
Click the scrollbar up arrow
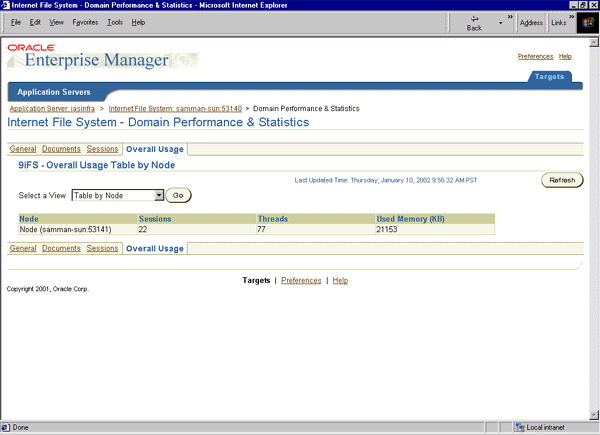click(x=594, y=42)
